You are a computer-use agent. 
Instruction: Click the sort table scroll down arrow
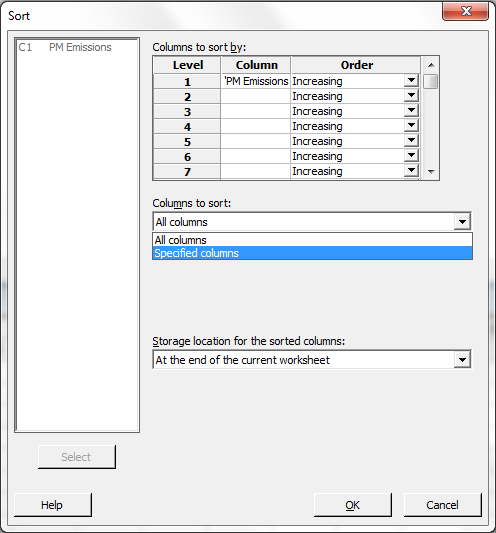pyautogui.click(x=431, y=172)
